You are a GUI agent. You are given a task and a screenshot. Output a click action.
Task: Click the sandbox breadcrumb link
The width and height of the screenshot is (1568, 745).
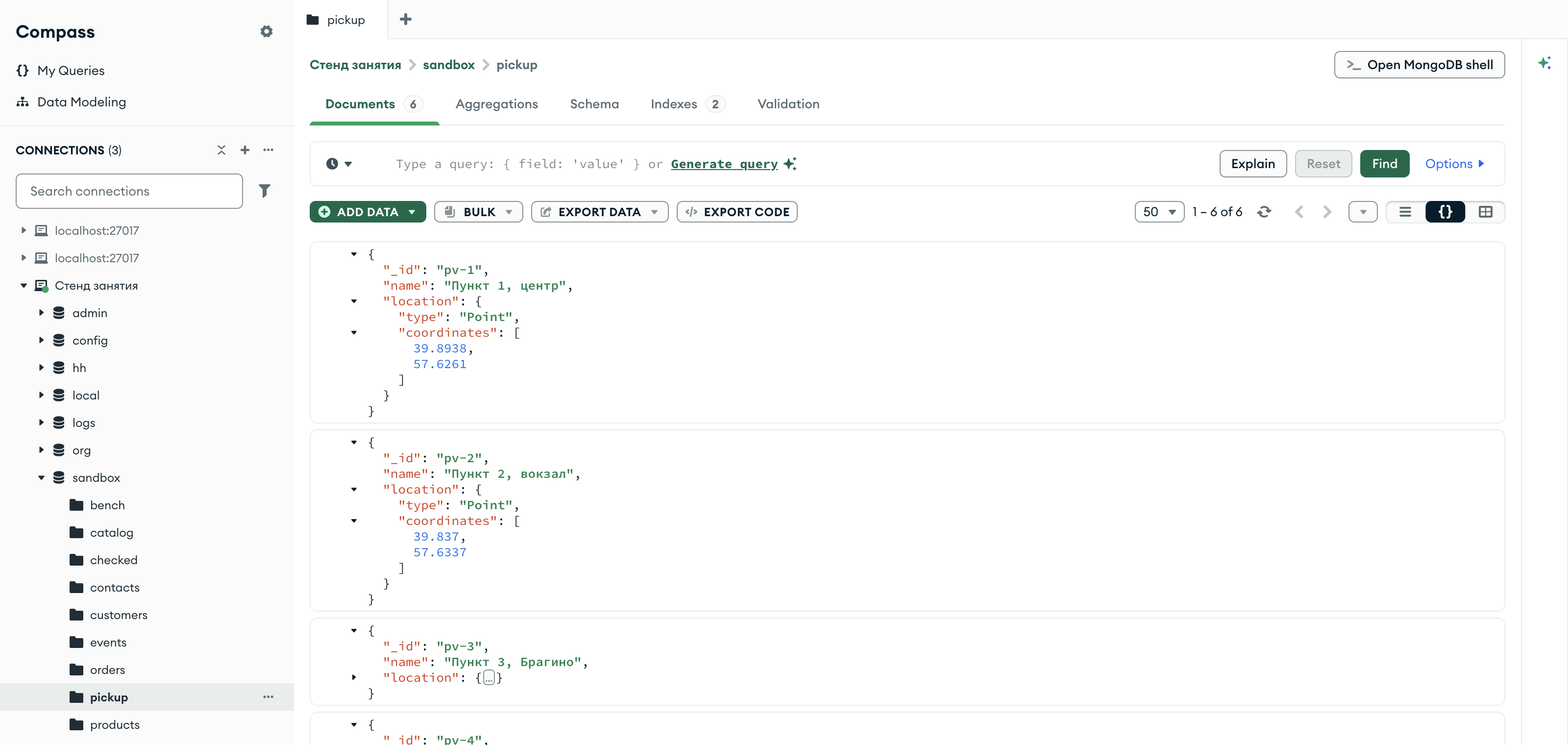[x=449, y=65]
